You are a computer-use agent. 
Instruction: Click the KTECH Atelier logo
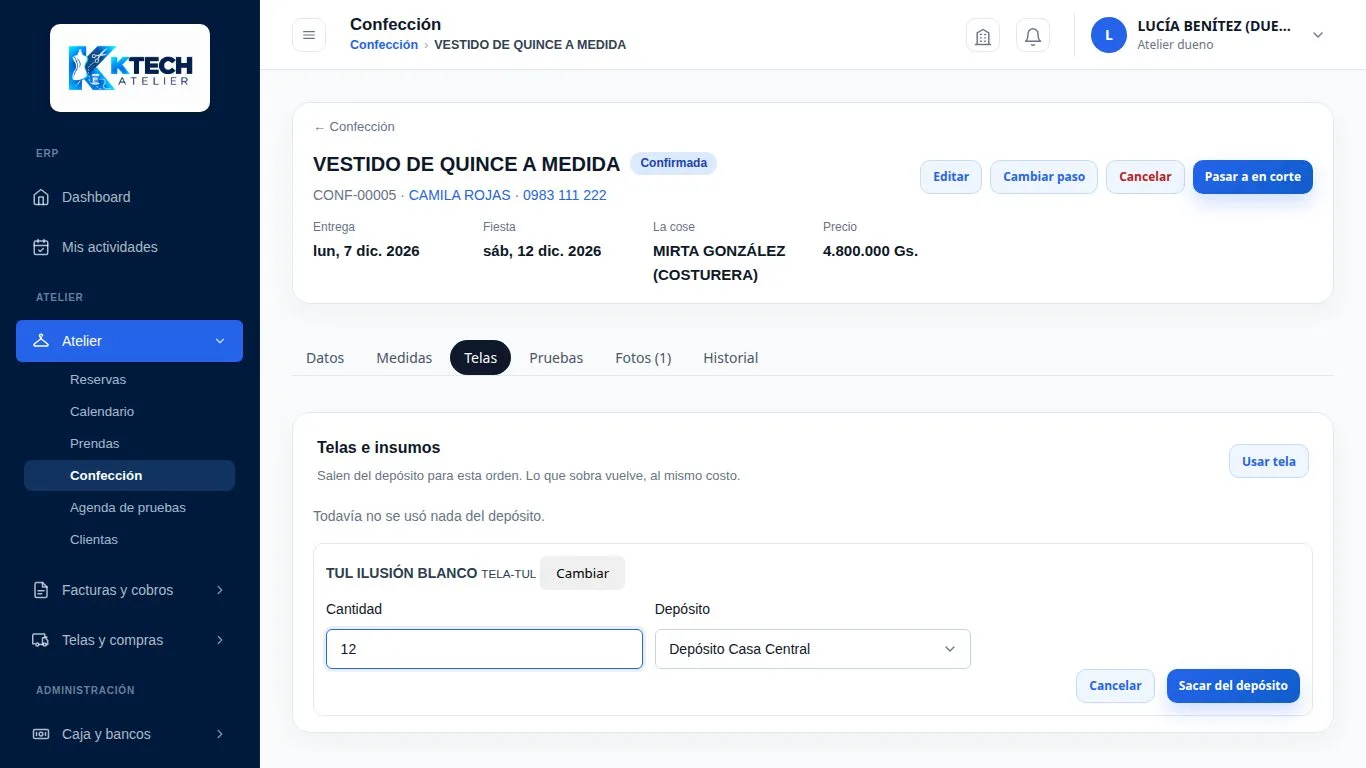pos(130,68)
